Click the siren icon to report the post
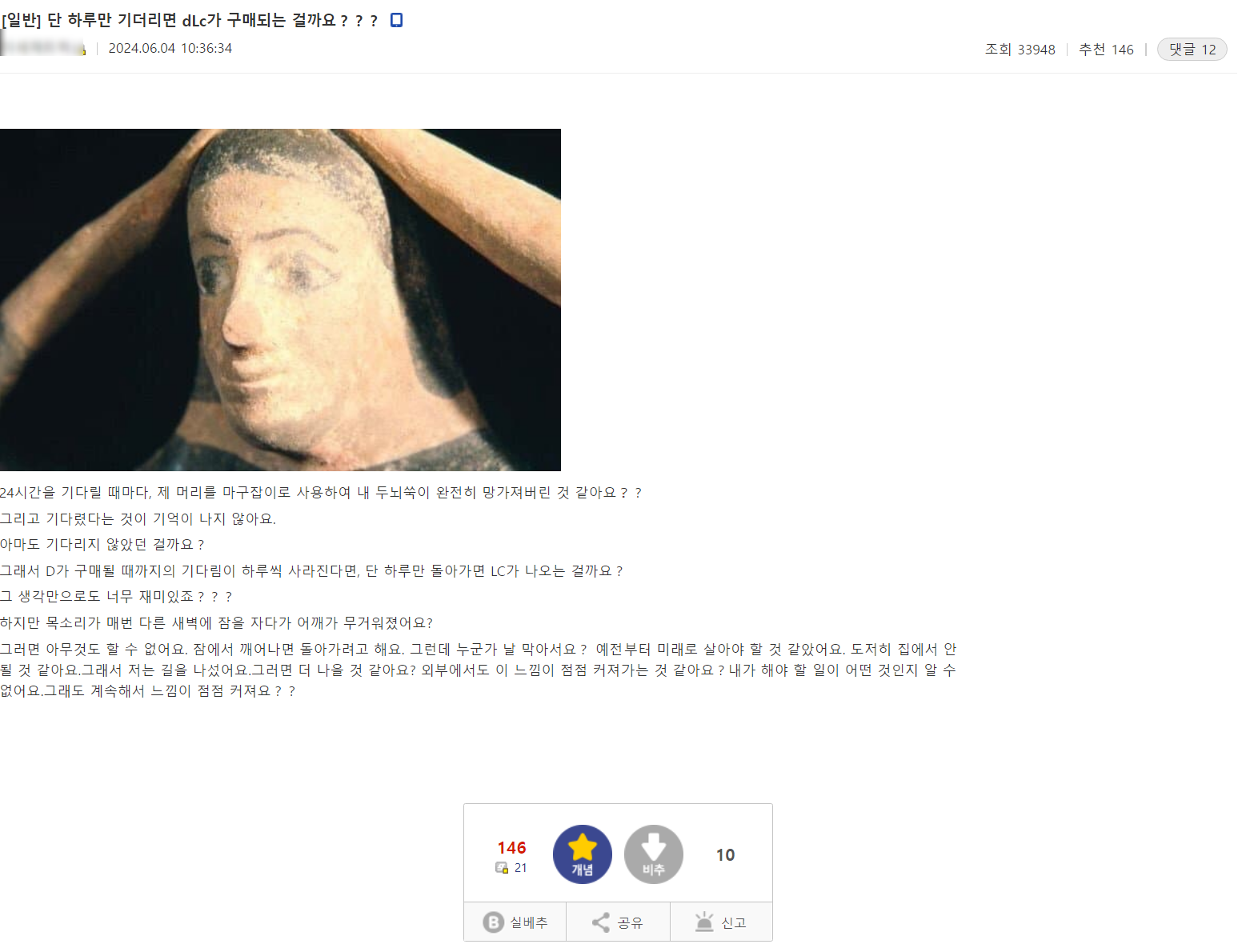Screen dimensions: 1242x952 [x=704, y=922]
